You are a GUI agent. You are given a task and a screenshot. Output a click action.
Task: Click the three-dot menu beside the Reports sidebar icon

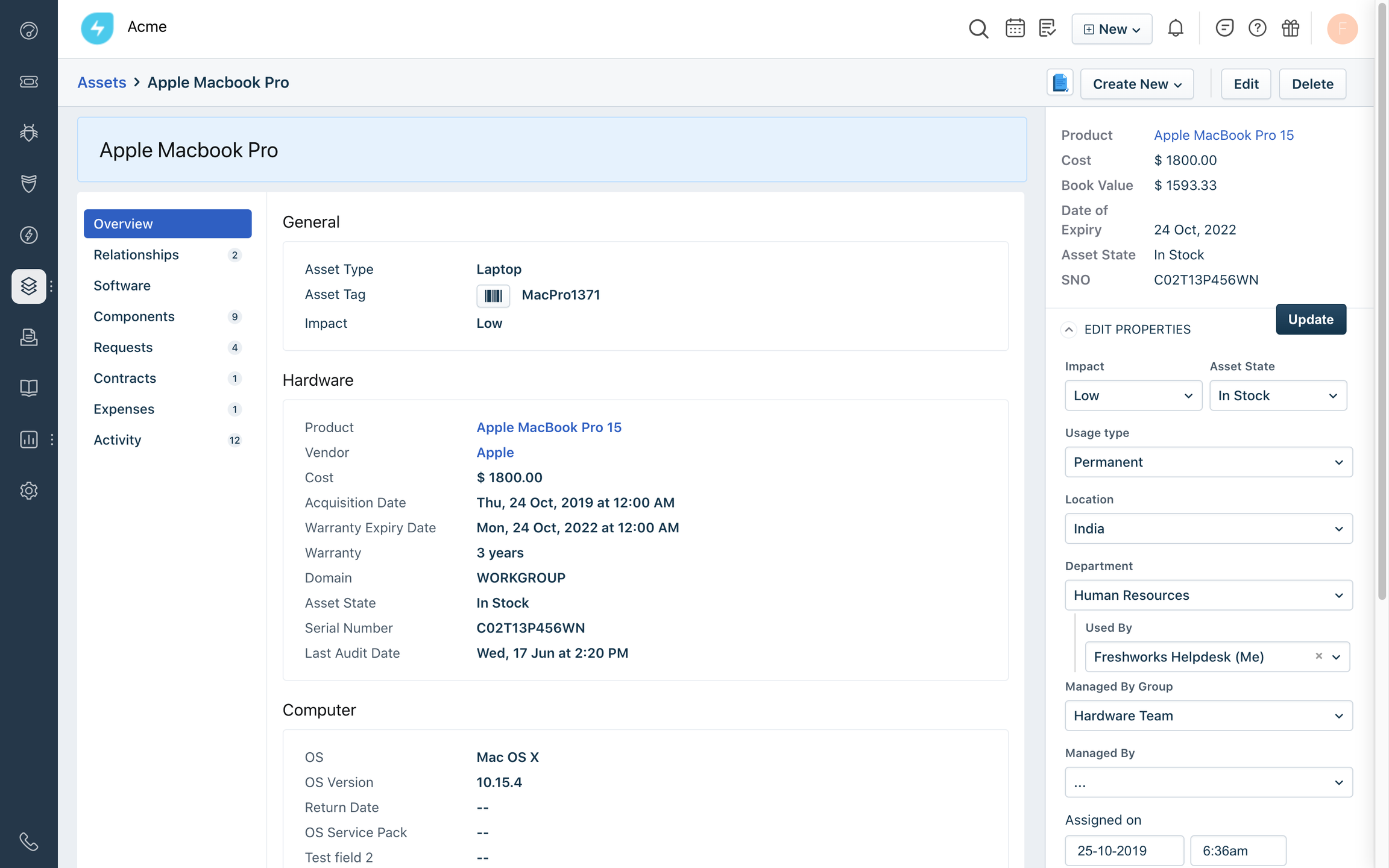click(x=52, y=439)
